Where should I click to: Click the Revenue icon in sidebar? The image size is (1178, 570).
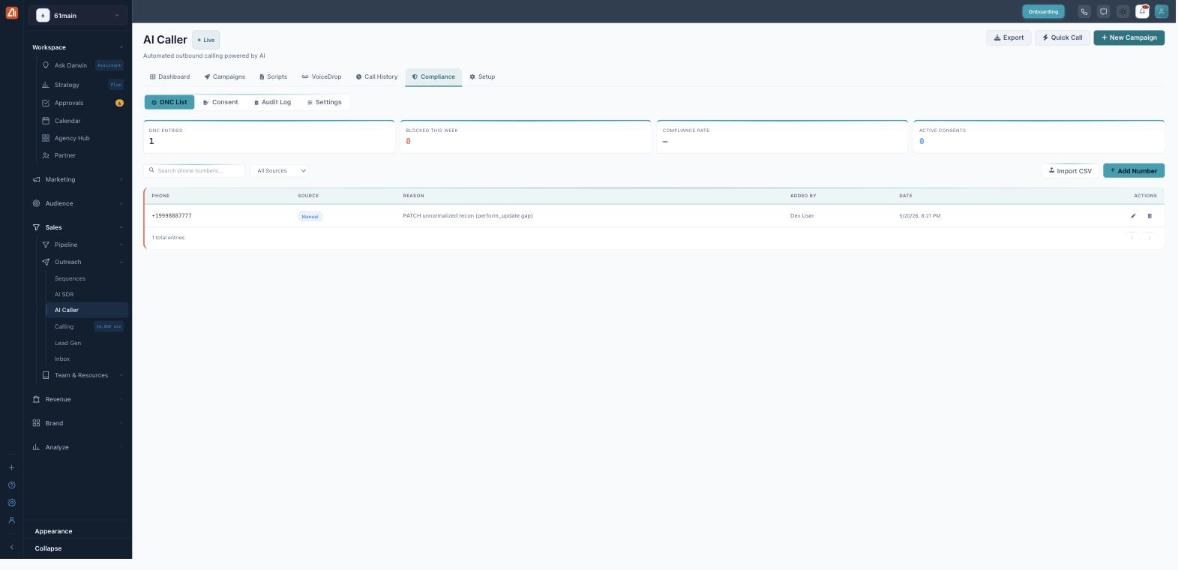pos(37,400)
